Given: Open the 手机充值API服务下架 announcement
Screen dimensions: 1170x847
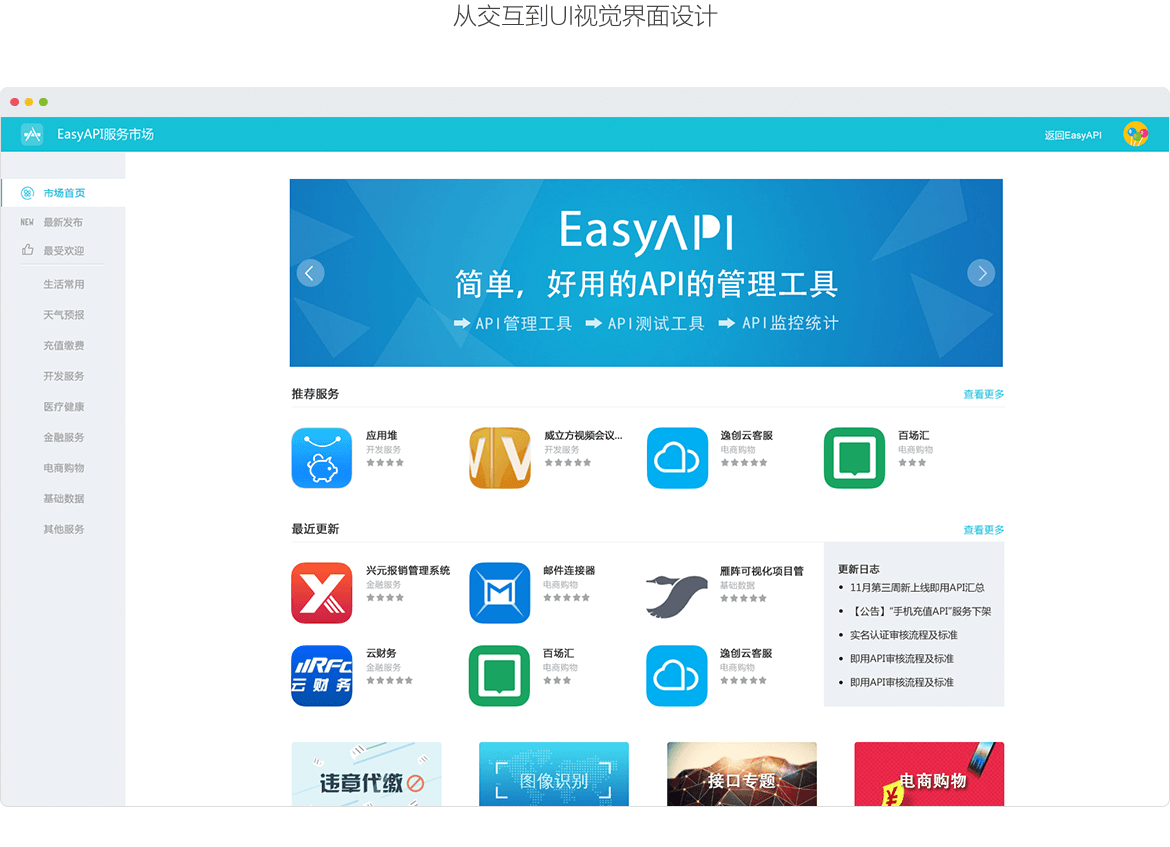Looking at the screenshot, I should point(921,611).
